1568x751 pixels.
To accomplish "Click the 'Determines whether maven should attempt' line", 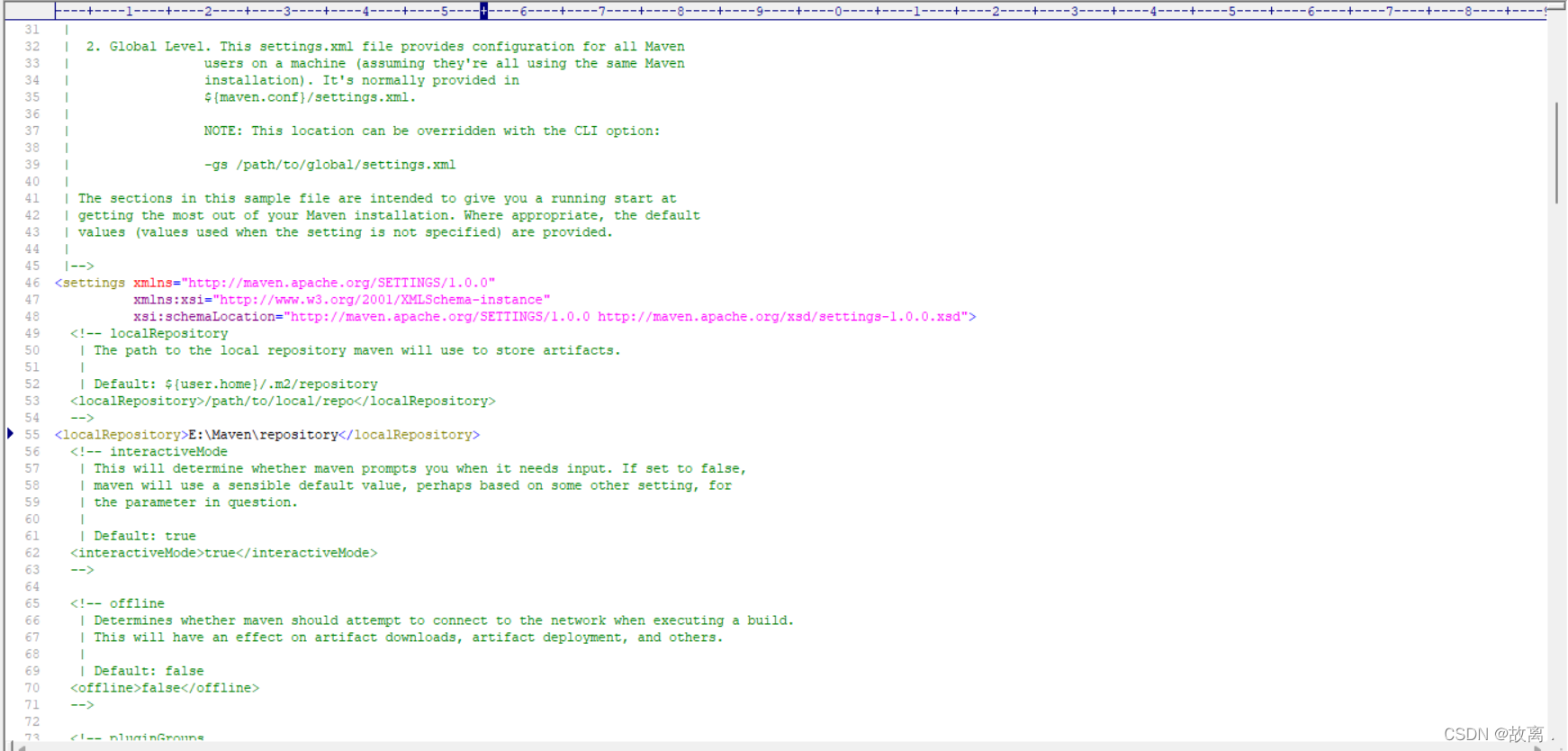I will tap(444, 621).
